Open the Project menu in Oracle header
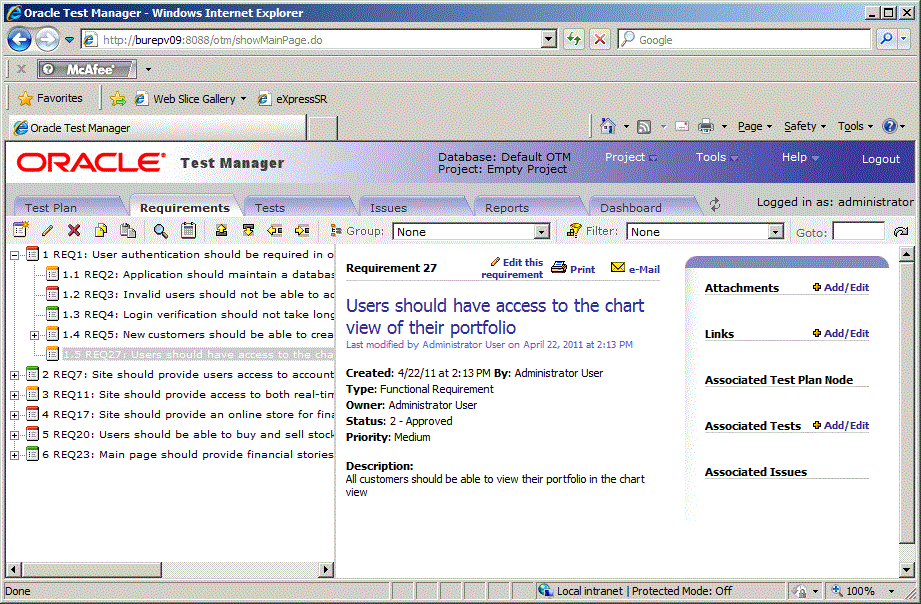The height and width of the screenshot is (604, 921). [631, 157]
